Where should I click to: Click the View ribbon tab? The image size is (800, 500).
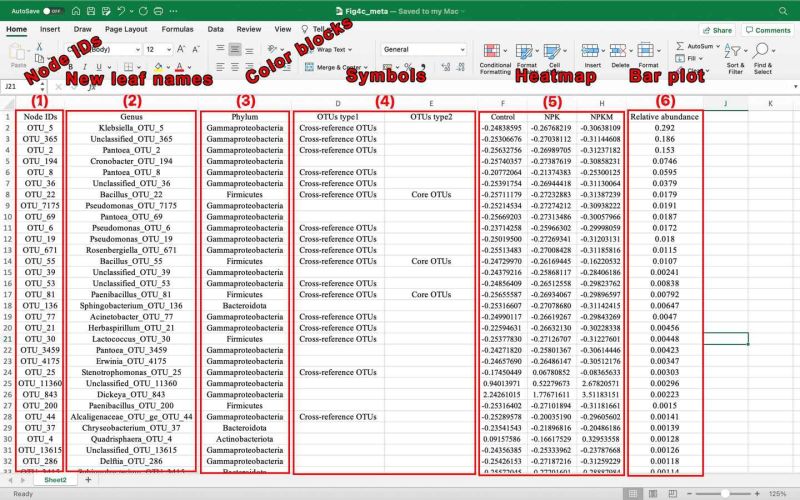click(283, 29)
